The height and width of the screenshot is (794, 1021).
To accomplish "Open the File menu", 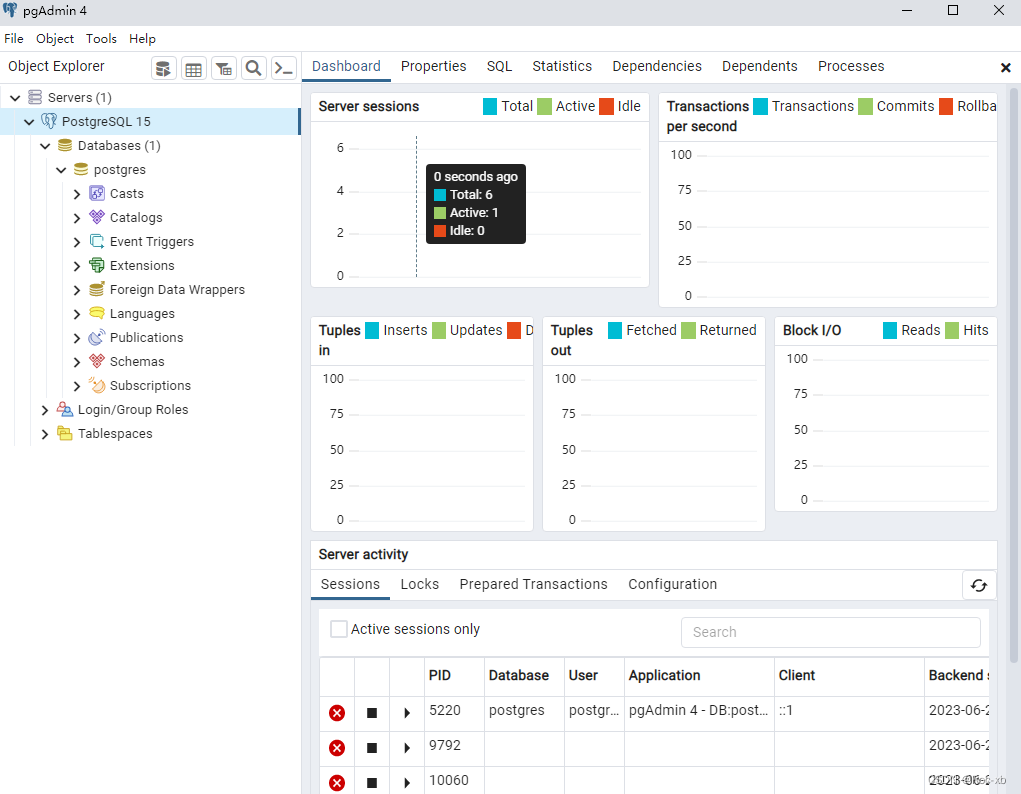I will tap(14, 38).
